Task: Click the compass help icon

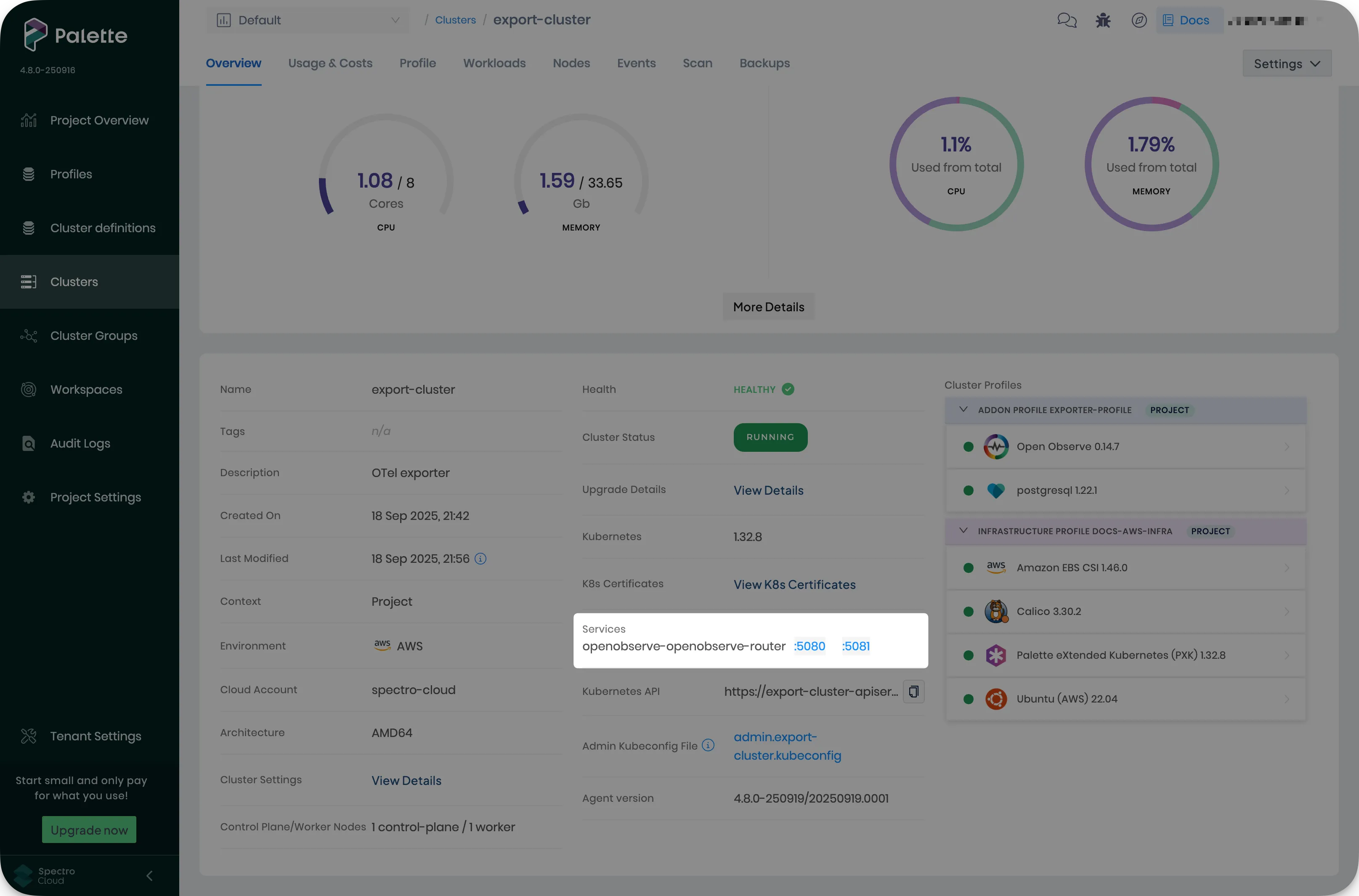Action: click(1139, 20)
